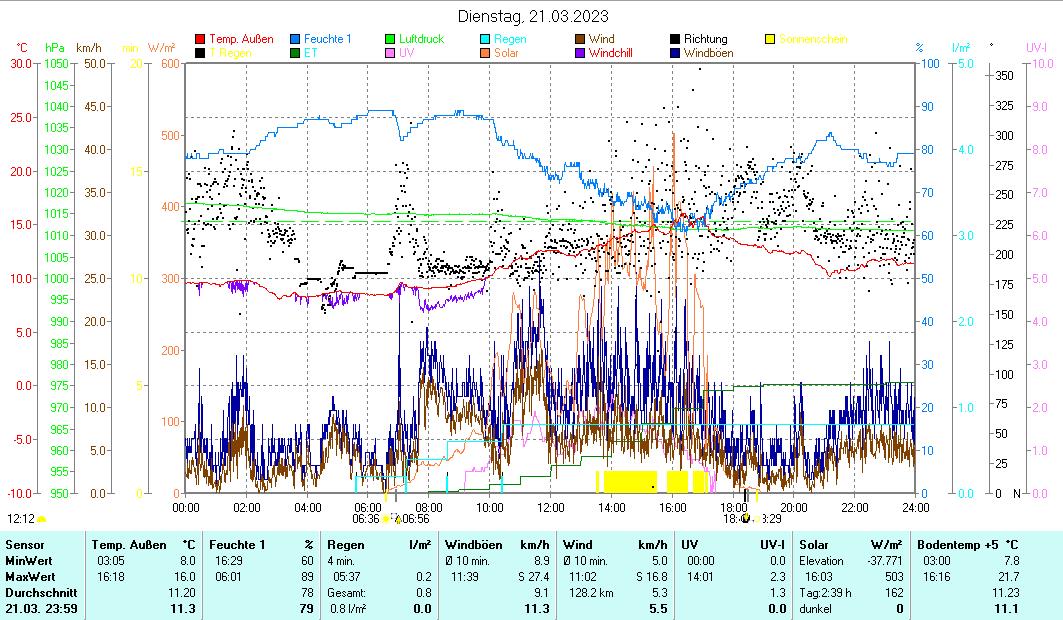1063x620 pixels.
Task: Click the cyan Regen legend swatch
Action: (x=485, y=39)
